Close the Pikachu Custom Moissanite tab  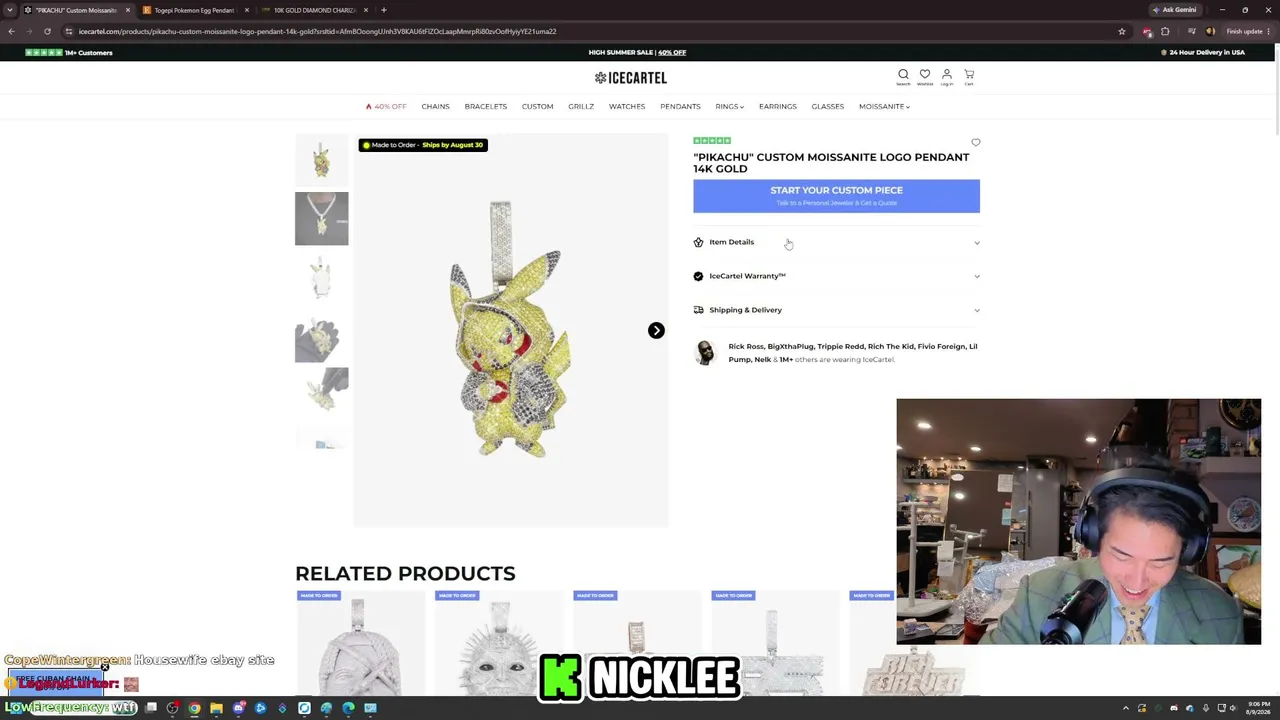[x=128, y=10]
